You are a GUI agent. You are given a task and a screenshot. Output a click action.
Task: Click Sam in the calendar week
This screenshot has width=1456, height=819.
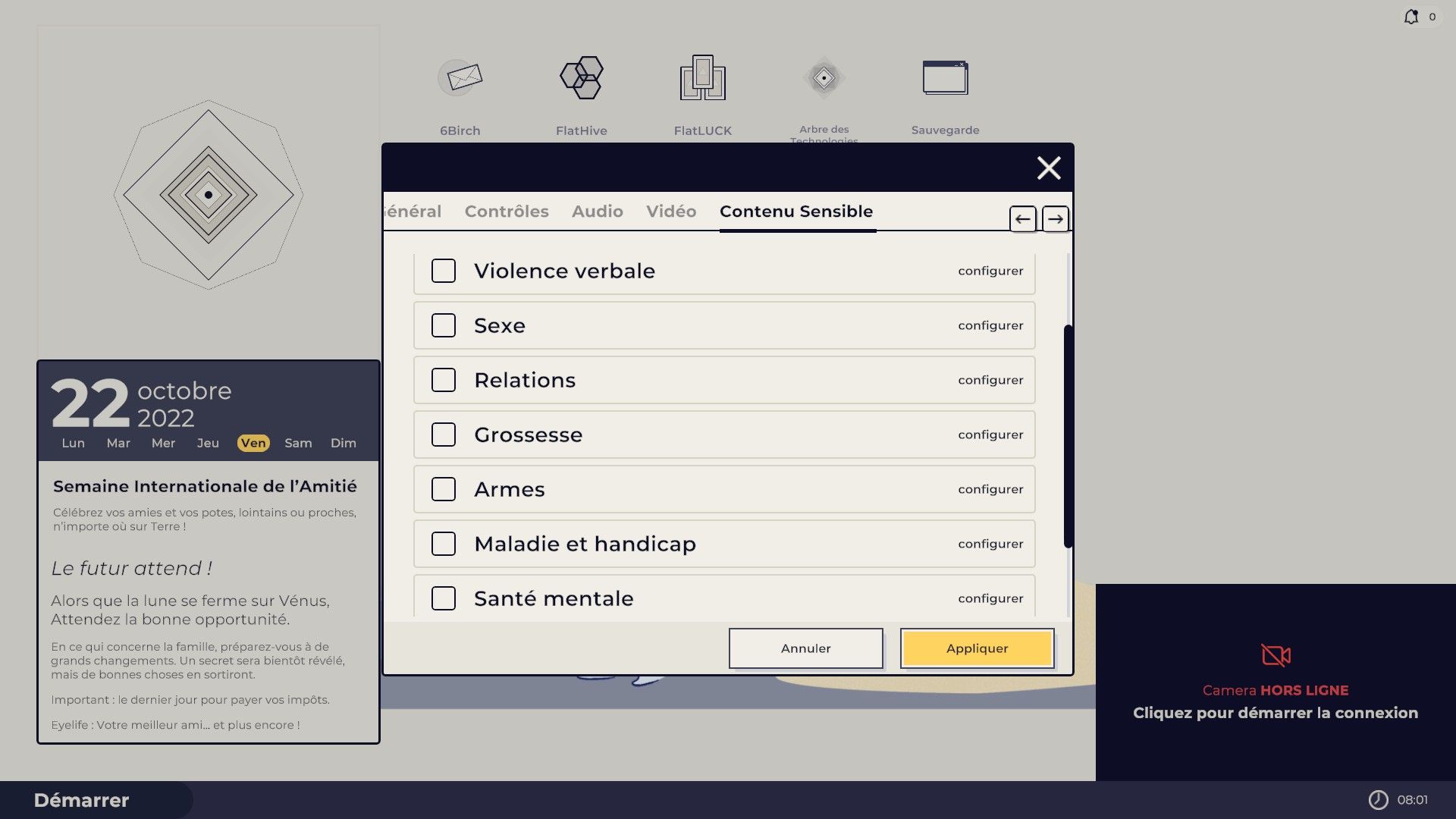point(298,443)
